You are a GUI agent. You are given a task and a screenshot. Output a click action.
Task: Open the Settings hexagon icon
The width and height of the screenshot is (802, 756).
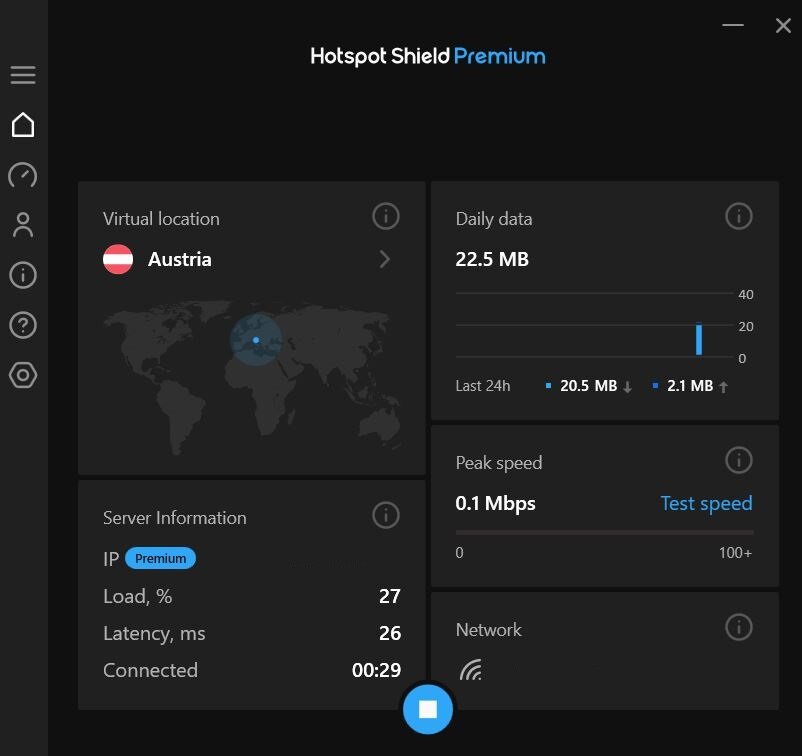(23, 375)
